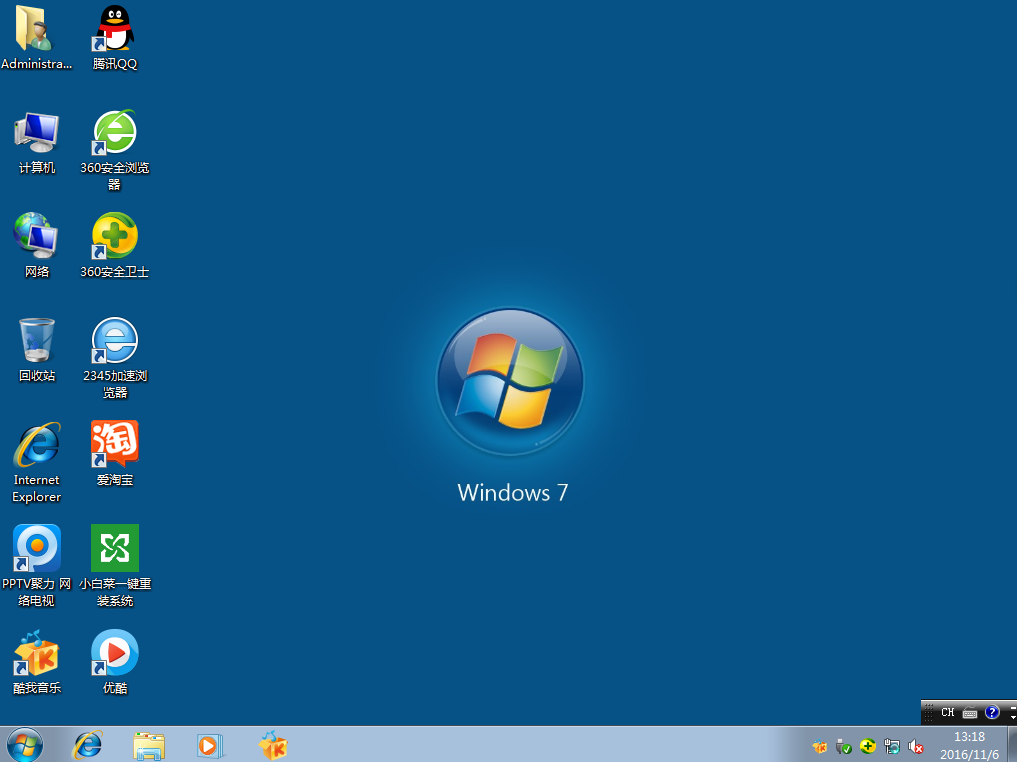Open the language bar help button

click(992, 712)
